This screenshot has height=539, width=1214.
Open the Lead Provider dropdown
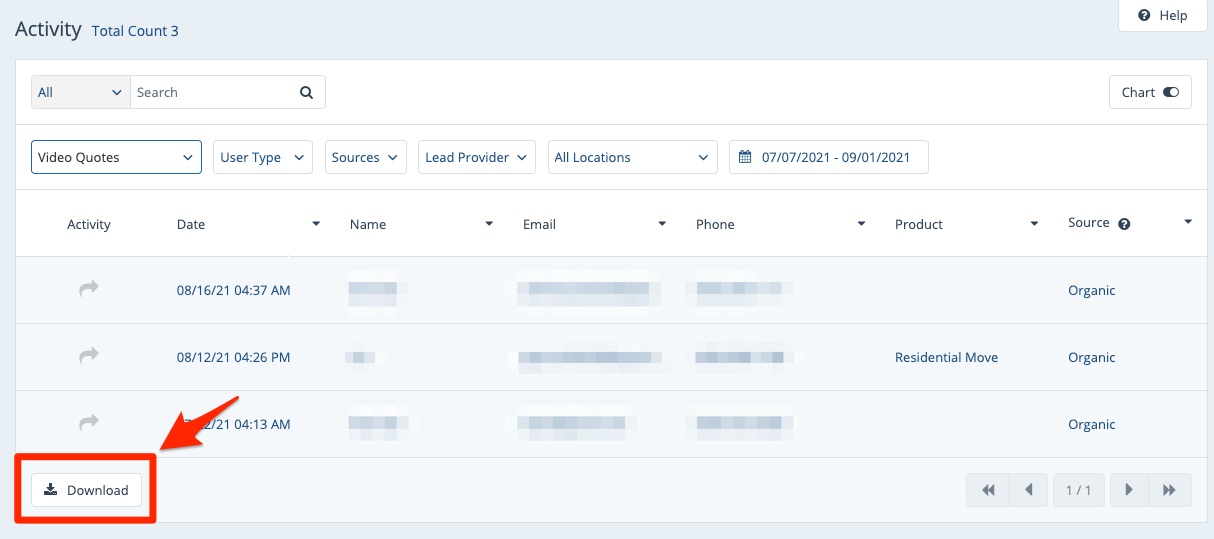pos(476,157)
